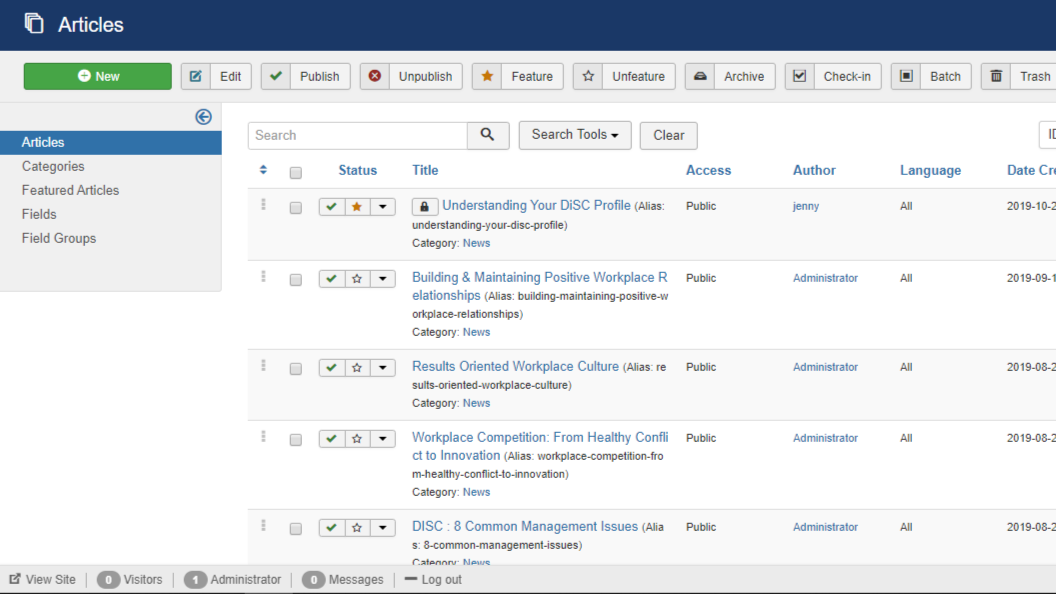Click the Batch toolbar button

coord(931,76)
